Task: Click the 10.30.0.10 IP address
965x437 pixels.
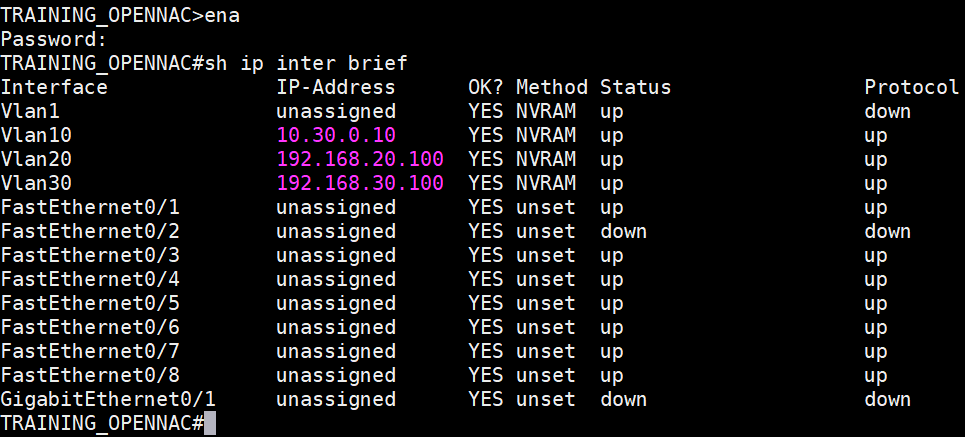Action: tap(336, 135)
